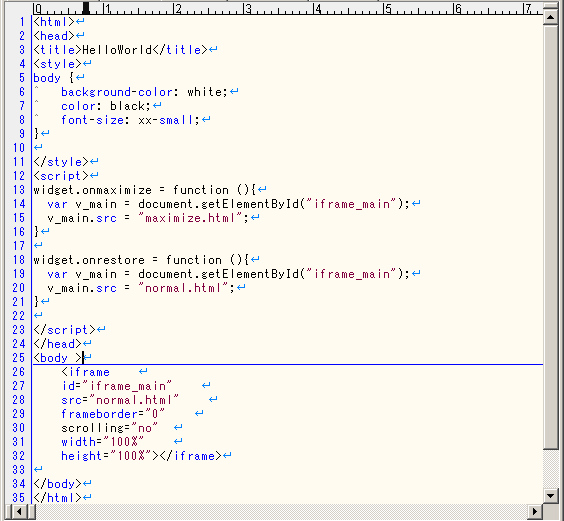Click the vertical scrollbar down arrow
The height and width of the screenshot is (521, 564).
[550, 496]
